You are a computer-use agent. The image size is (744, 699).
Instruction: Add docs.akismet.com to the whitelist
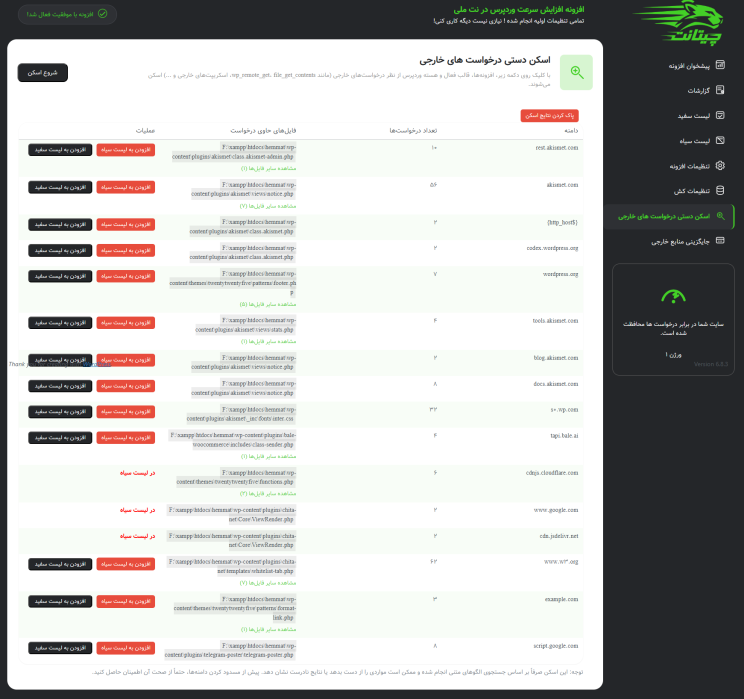coord(60,386)
